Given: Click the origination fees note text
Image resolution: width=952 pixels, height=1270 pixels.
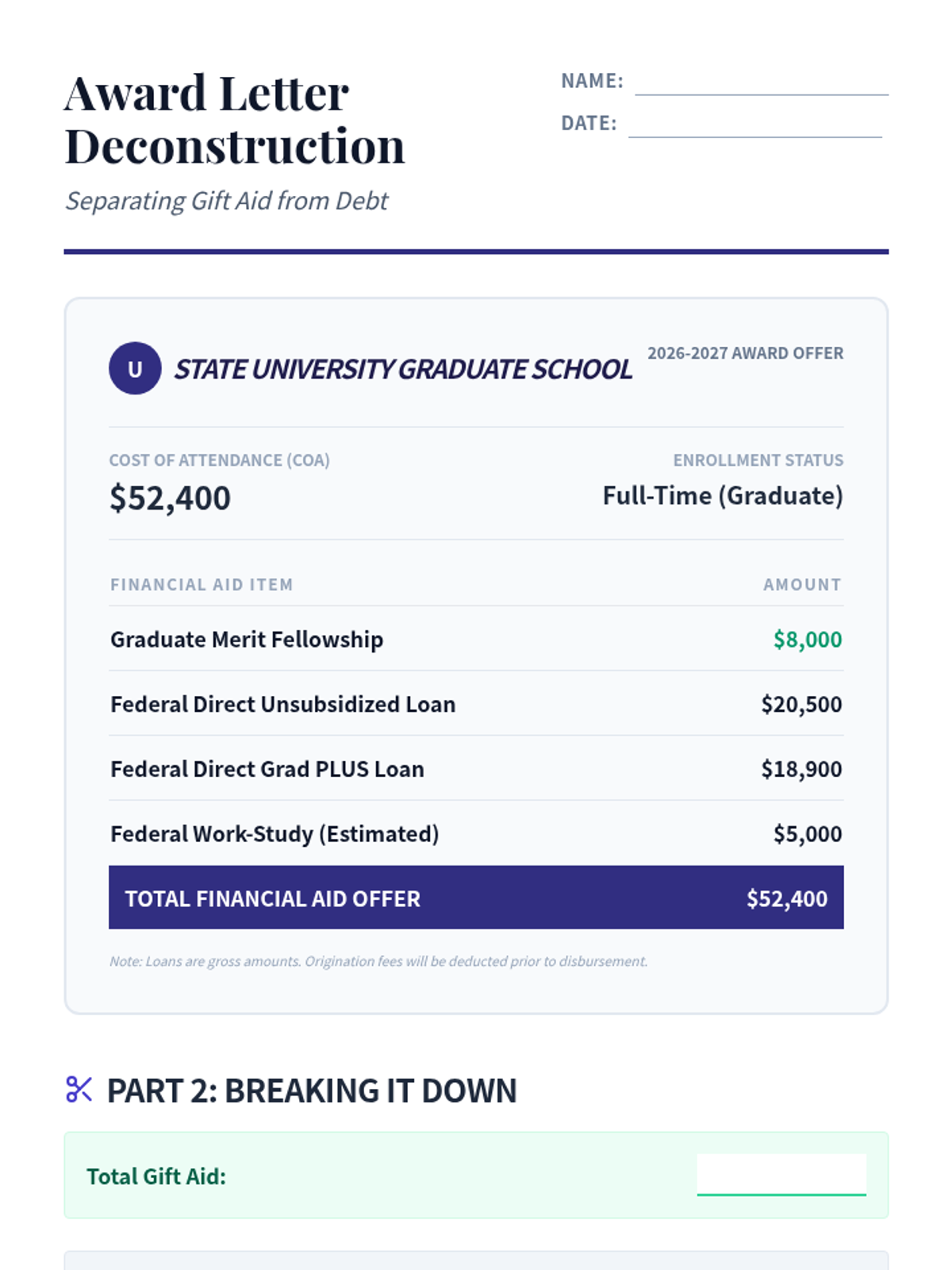Looking at the screenshot, I should click(378, 961).
